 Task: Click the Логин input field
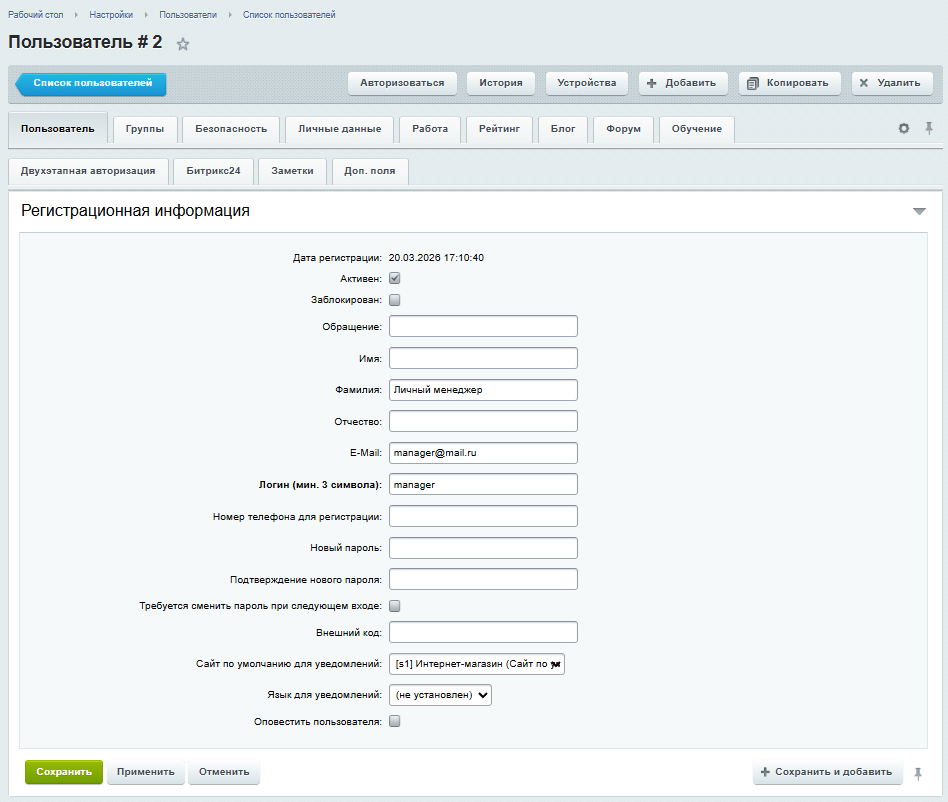point(483,484)
